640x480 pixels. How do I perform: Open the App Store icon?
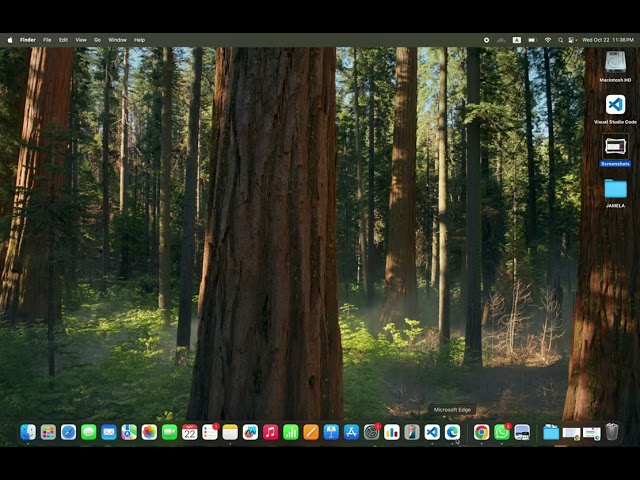(351, 432)
